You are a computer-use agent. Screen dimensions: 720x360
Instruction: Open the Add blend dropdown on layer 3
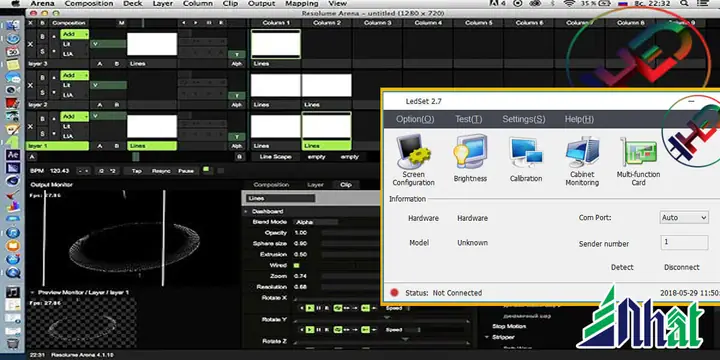pos(74,34)
